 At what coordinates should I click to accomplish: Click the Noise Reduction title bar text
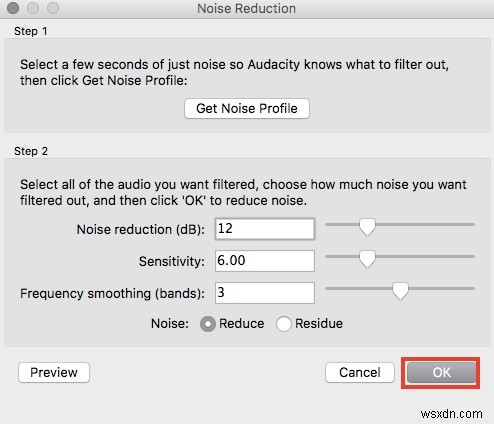(246, 9)
